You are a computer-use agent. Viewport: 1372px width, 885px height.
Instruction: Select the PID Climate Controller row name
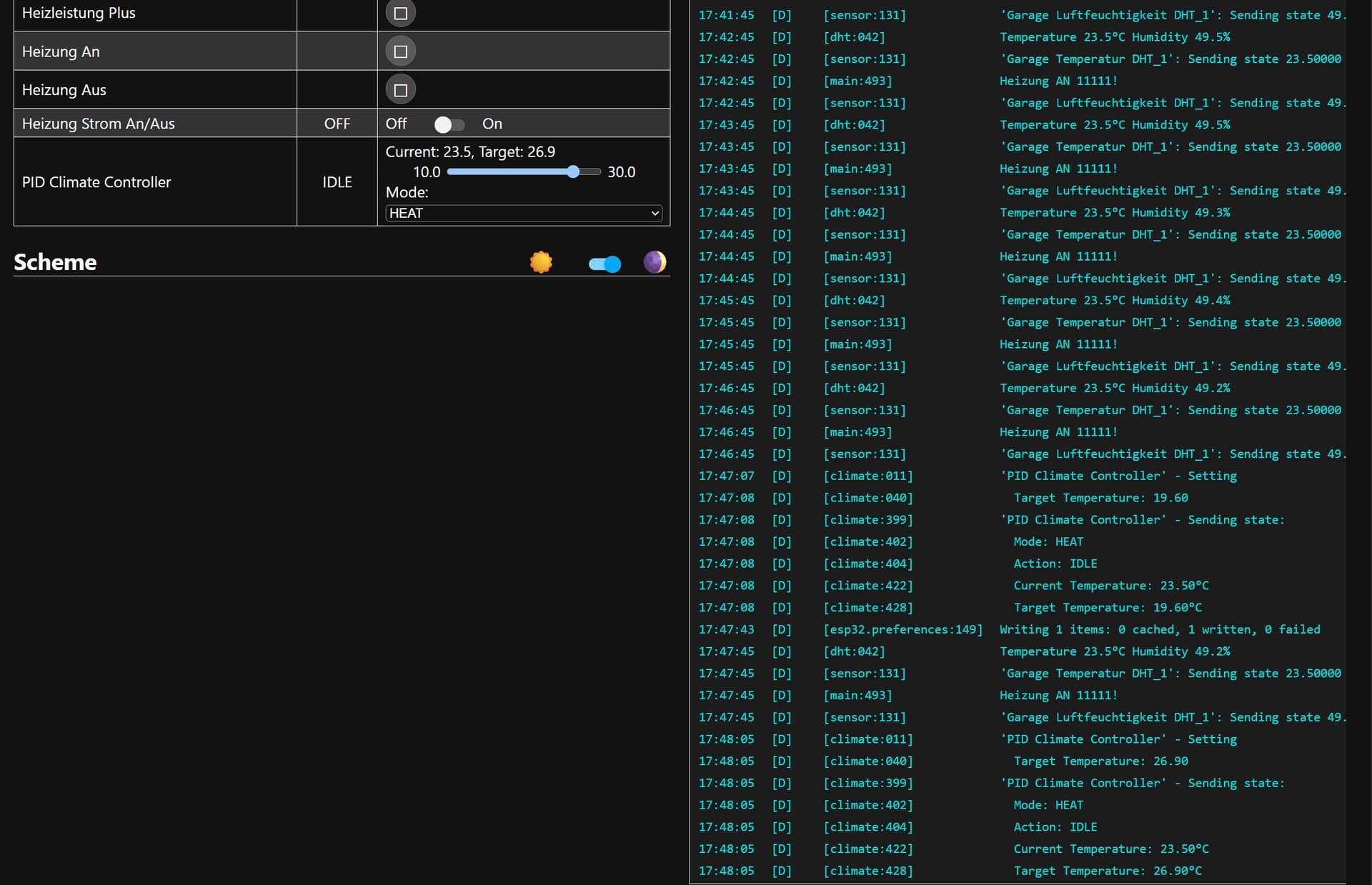click(x=96, y=182)
